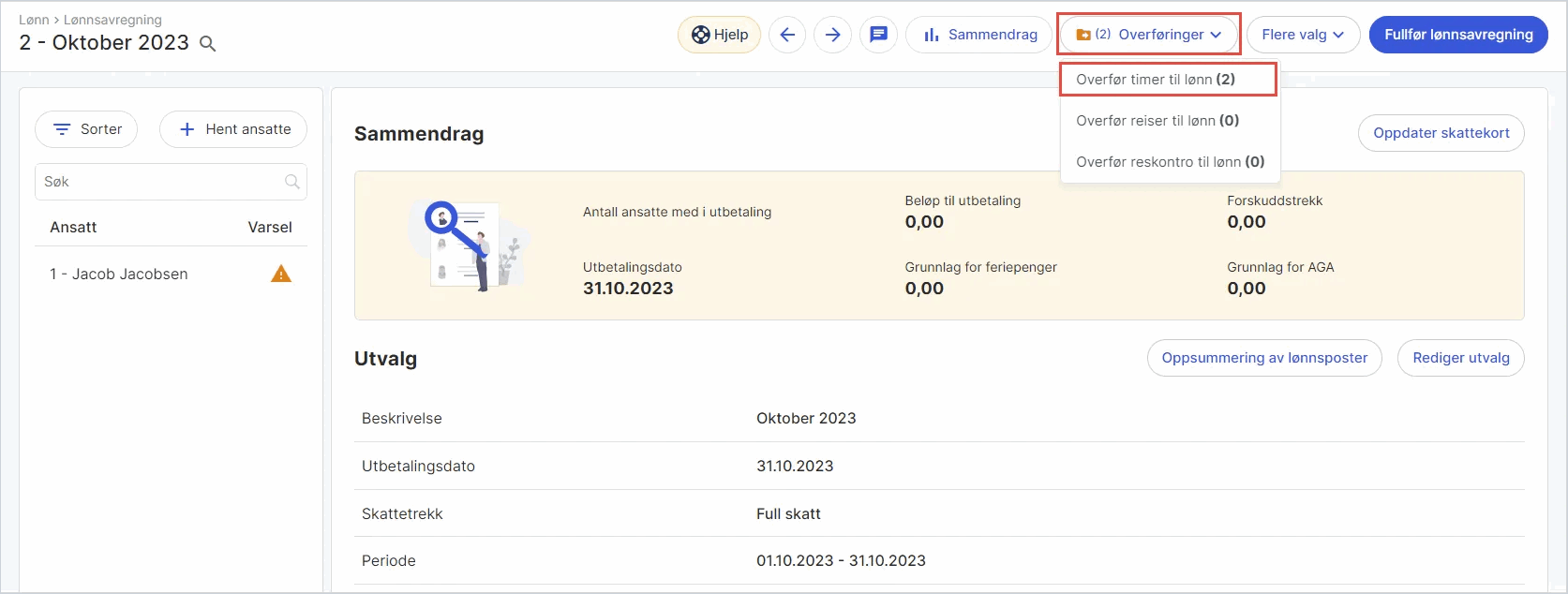Open the Sammendrag bar chart button

pyautogui.click(x=979, y=35)
